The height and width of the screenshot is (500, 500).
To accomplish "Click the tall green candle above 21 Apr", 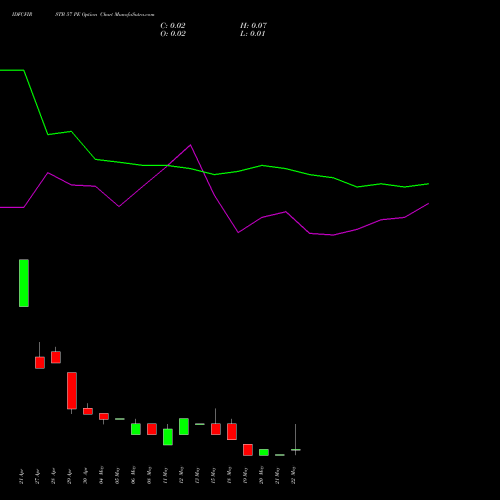I will point(24,283).
